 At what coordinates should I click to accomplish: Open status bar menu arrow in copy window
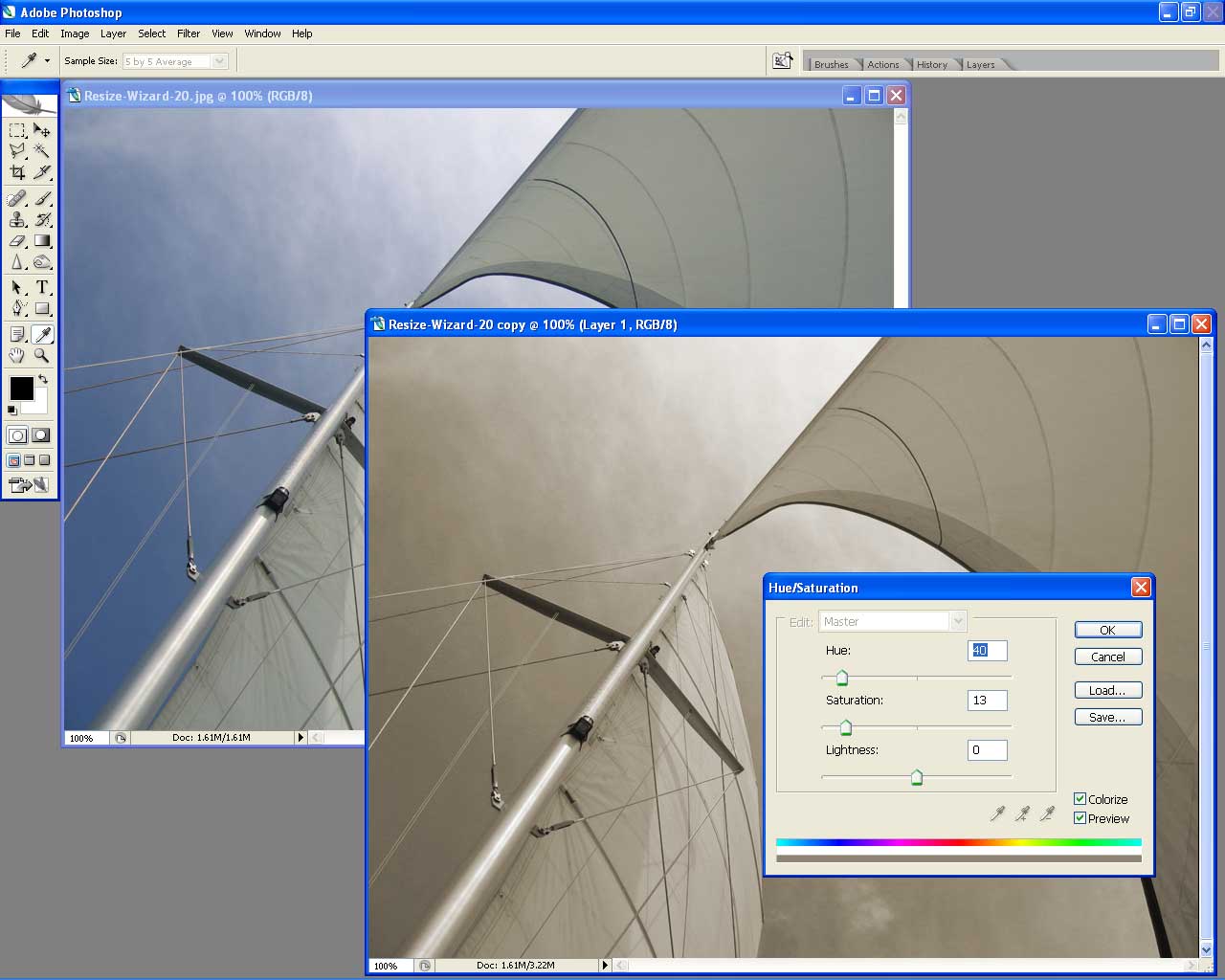tap(605, 966)
